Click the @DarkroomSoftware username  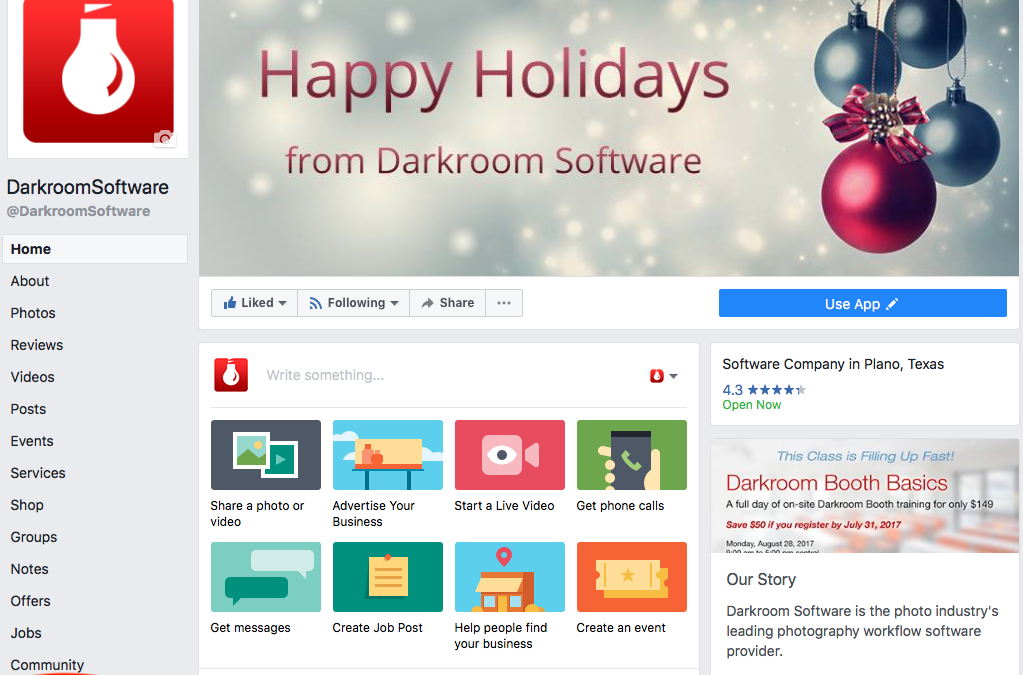coord(78,211)
